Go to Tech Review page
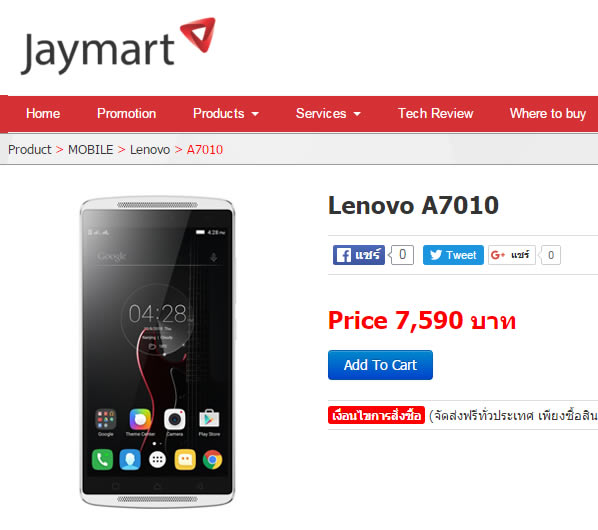This screenshot has height=530, width=598. pyautogui.click(x=436, y=114)
